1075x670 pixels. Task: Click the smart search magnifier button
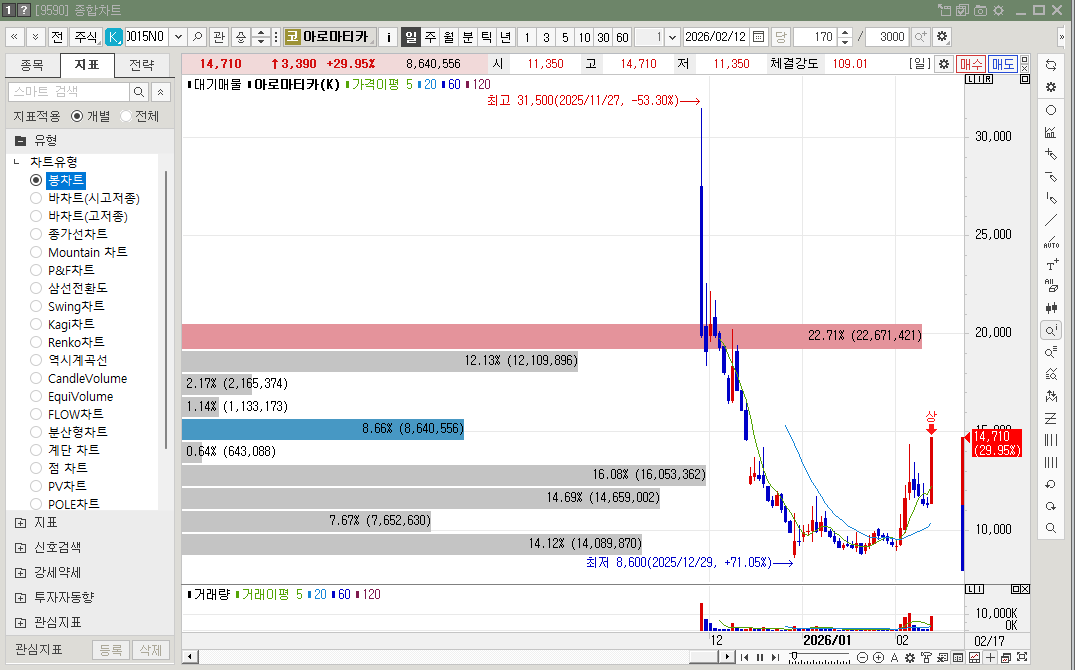tap(138, 92)
